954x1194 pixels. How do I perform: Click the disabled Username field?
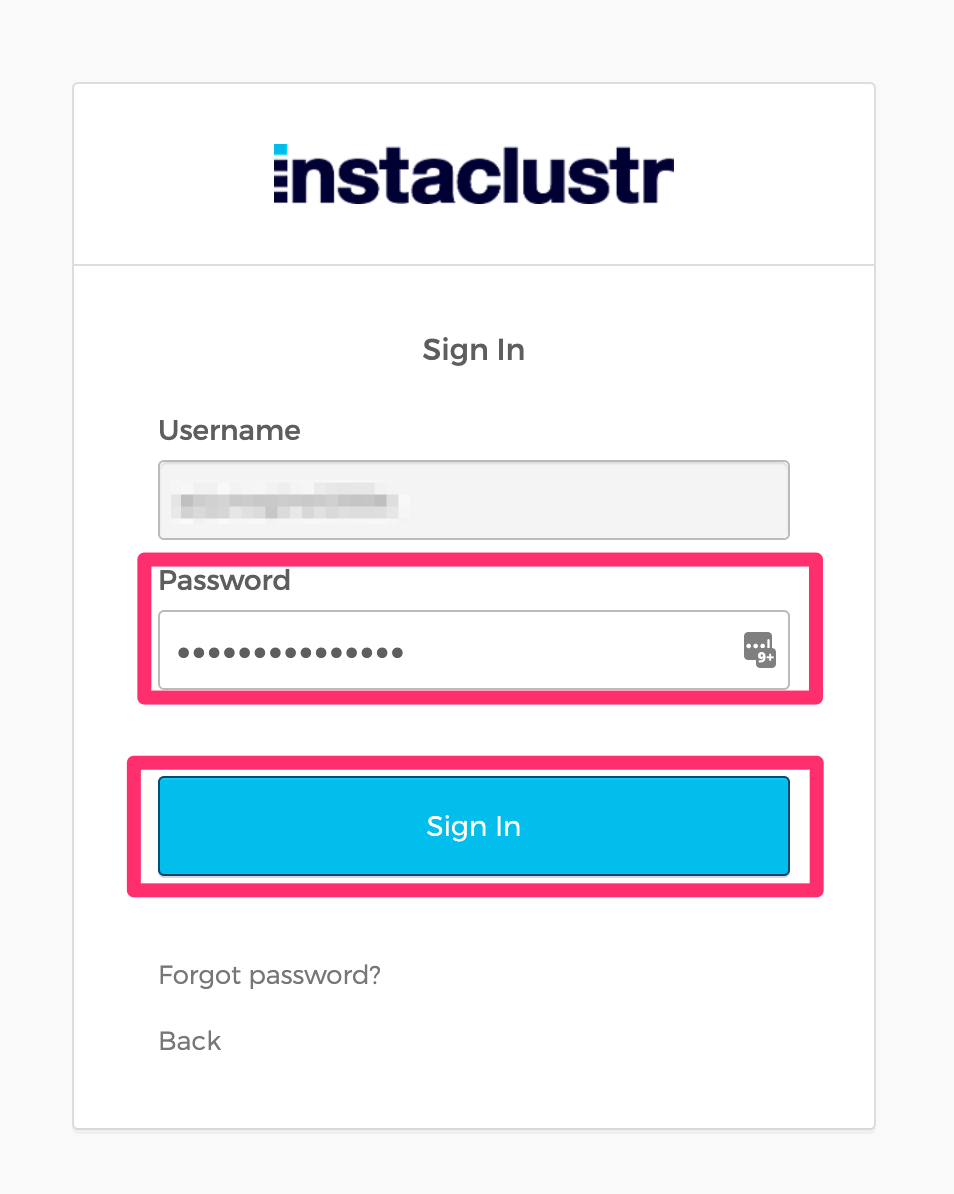coord(600,500)
